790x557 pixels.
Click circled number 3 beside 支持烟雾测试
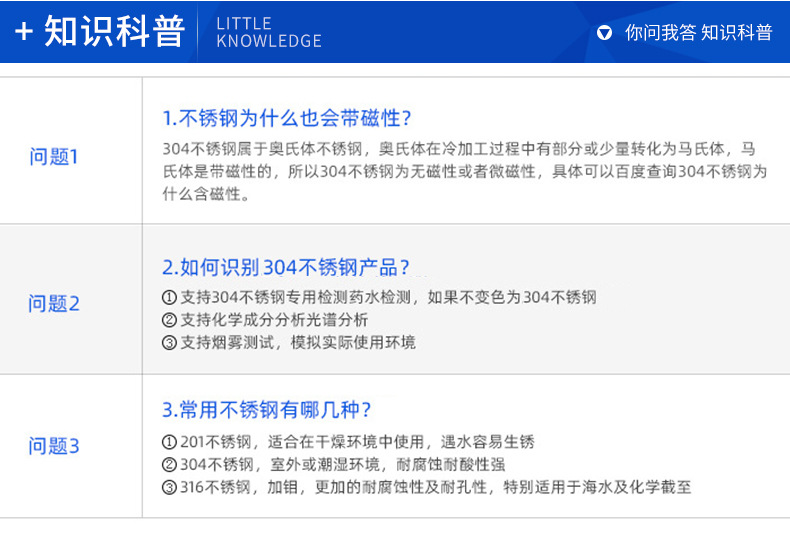point(169,343)
